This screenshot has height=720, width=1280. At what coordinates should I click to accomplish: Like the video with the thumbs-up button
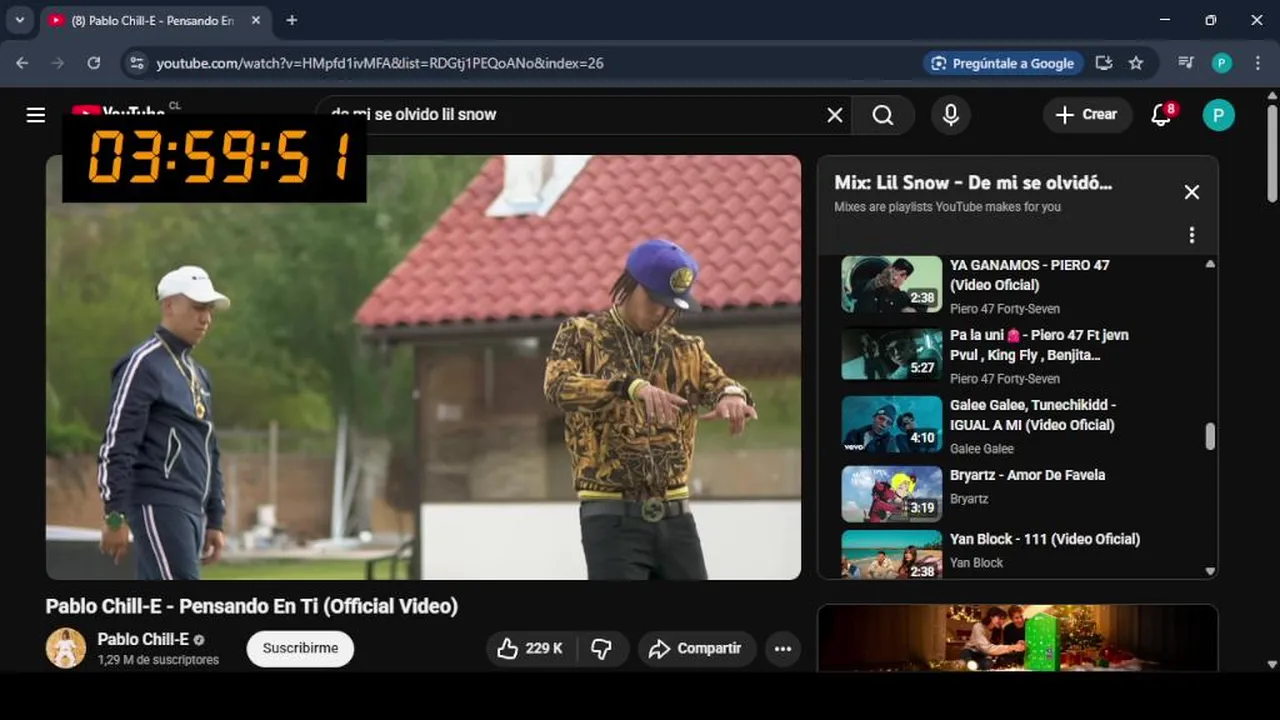(x=529, y=649)
